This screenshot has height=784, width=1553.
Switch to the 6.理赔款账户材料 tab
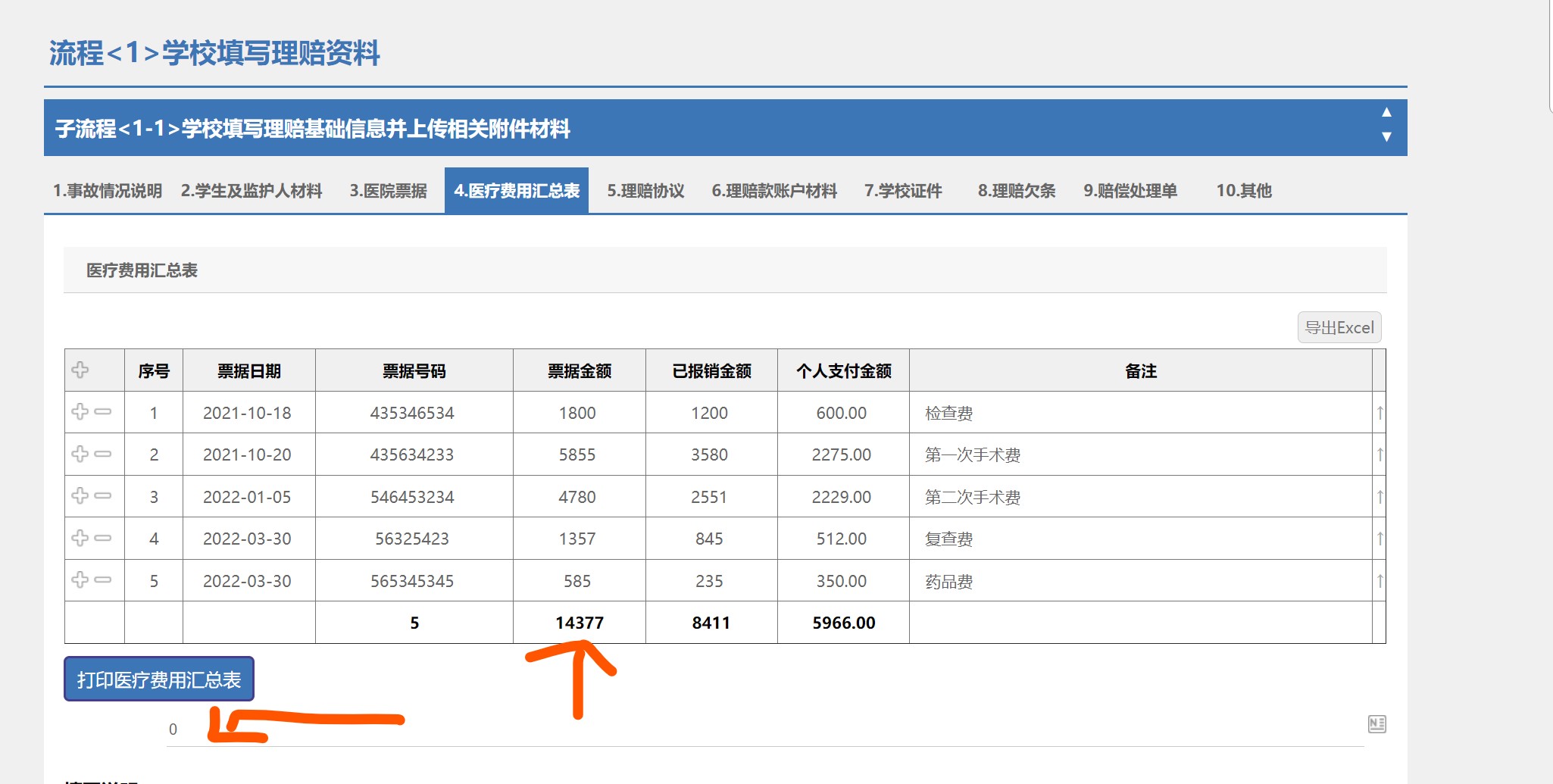pos(774,191)
